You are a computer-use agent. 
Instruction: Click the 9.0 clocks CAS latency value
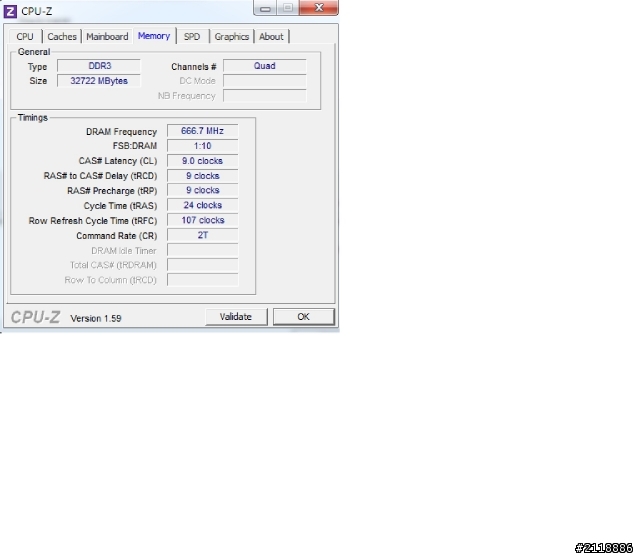coord(202,161)
